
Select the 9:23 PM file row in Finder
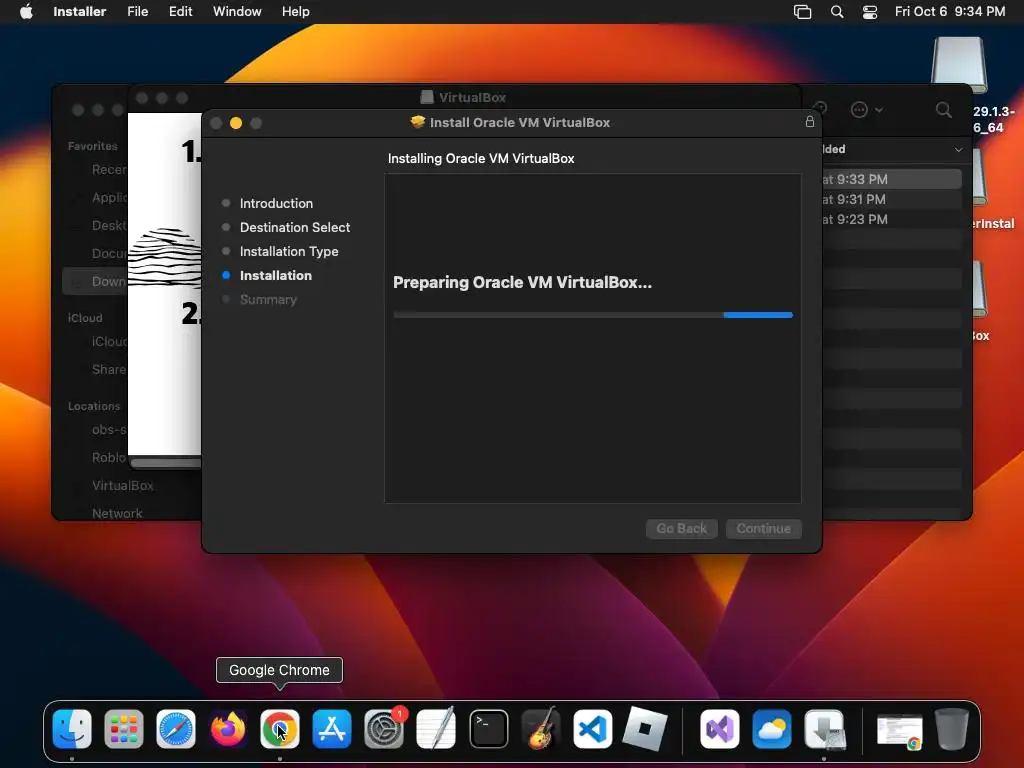coord(891,219)
